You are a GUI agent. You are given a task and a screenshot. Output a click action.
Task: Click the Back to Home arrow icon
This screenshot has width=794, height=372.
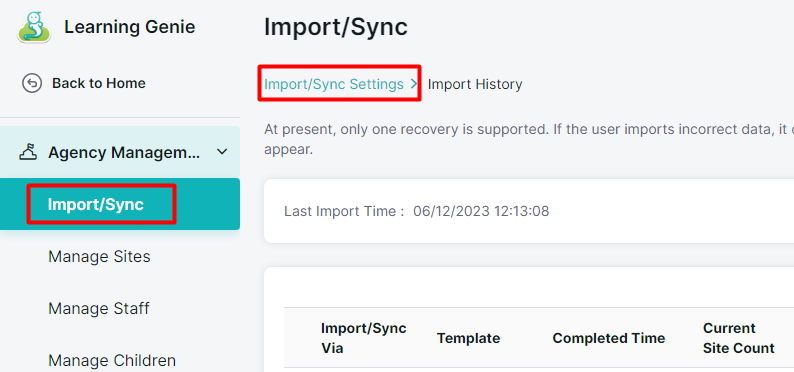click(31, 83)
